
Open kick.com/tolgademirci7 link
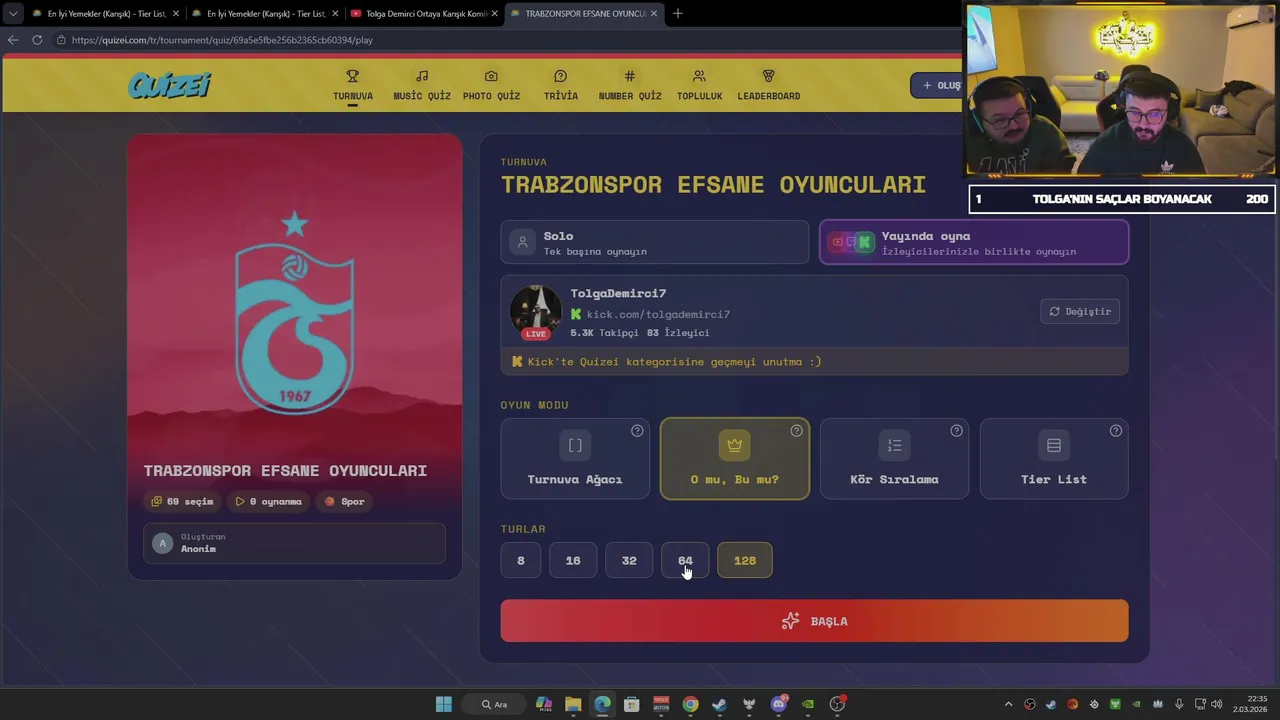pyautogui.click(x=658, y=314)
